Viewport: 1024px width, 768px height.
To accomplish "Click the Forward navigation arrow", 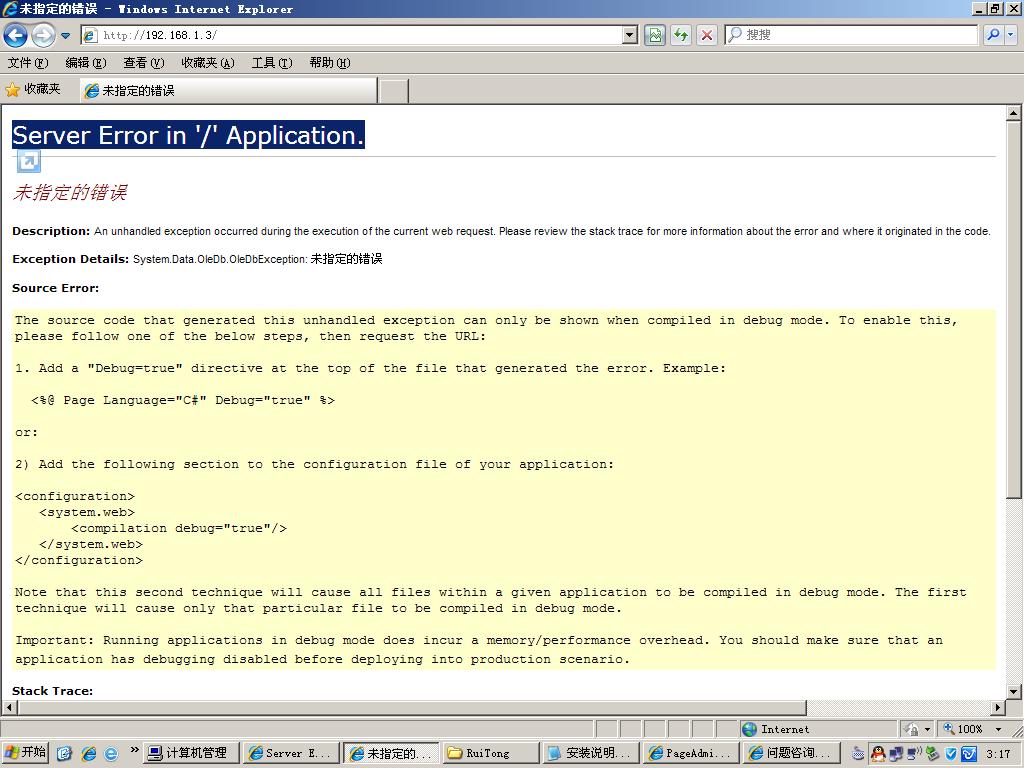I will pos(43,35).
